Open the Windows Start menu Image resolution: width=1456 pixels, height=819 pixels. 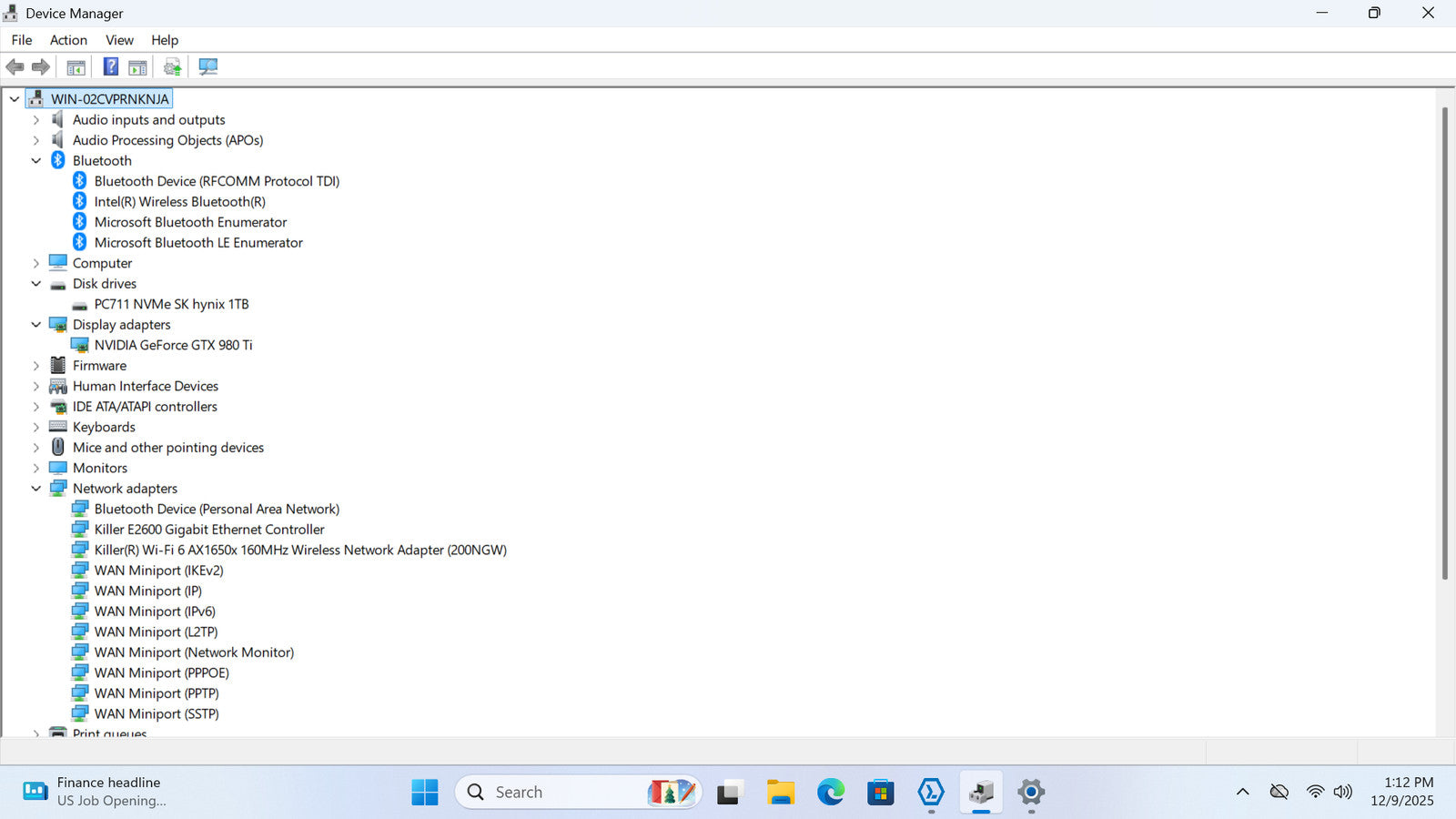tap(425, 793)
